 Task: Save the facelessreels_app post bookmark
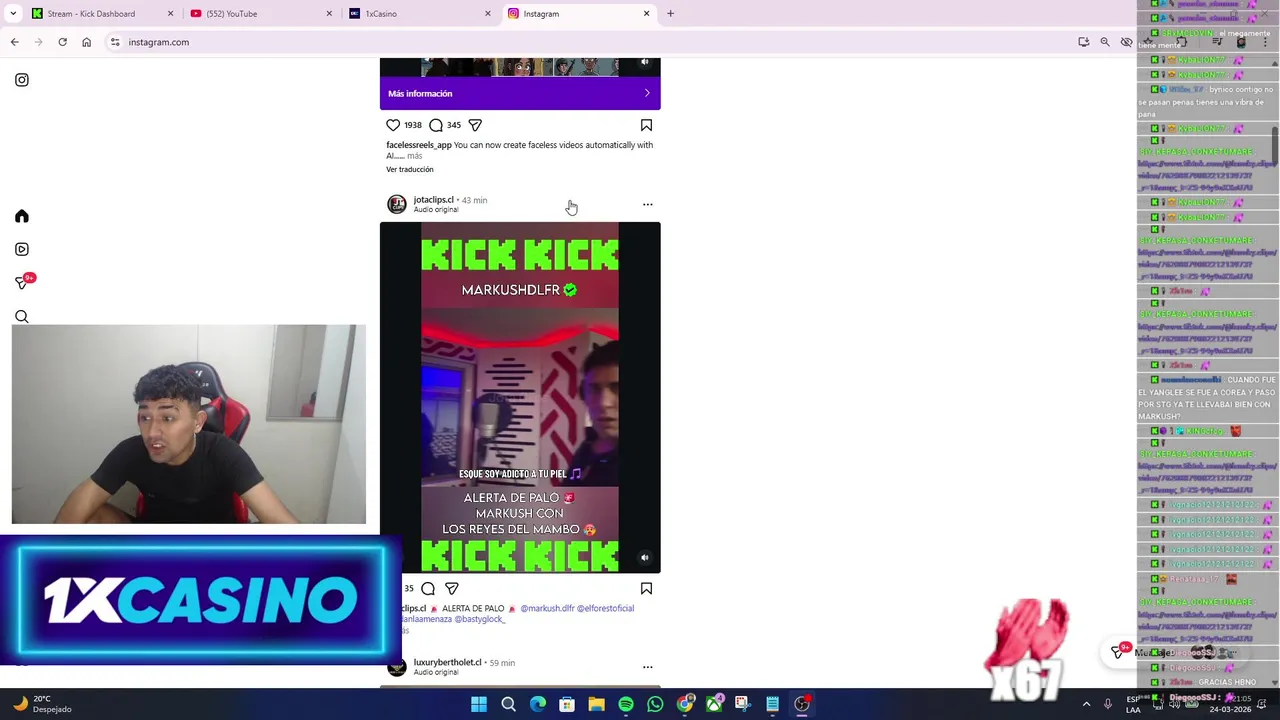(x=646, y=125)
